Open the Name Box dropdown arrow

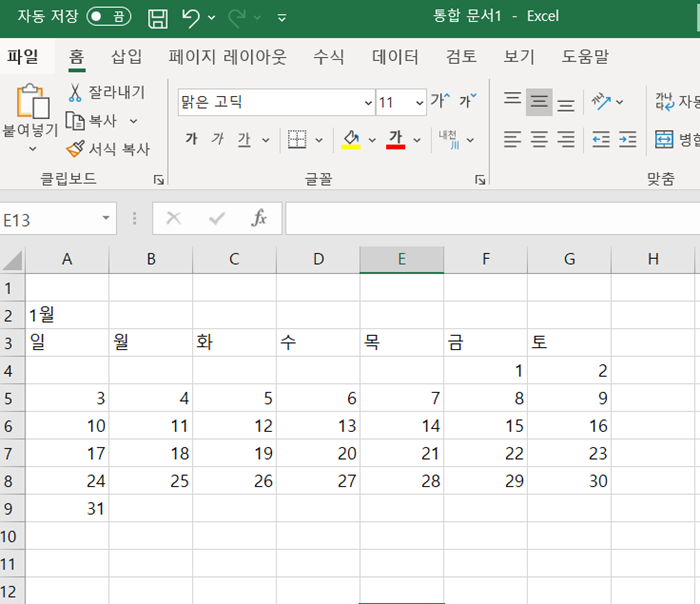tap(106, 218)
